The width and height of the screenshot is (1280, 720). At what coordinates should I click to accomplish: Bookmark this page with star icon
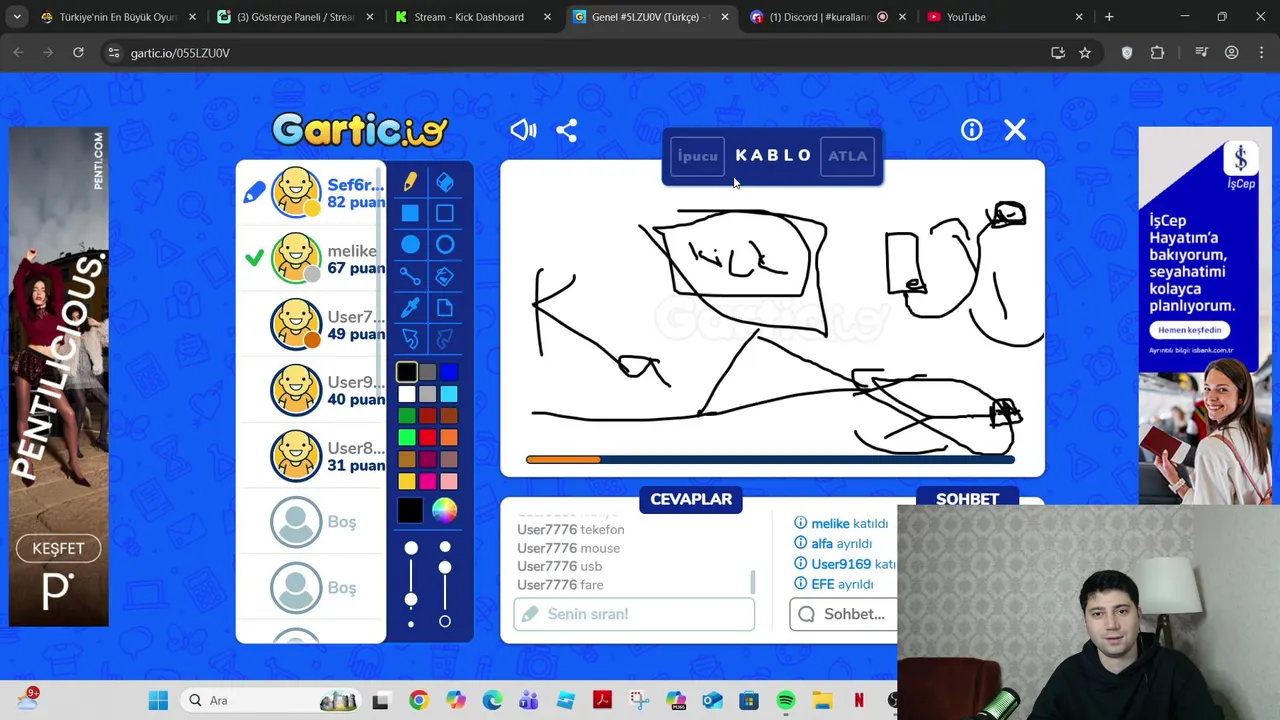click(x=1085, y=53)
